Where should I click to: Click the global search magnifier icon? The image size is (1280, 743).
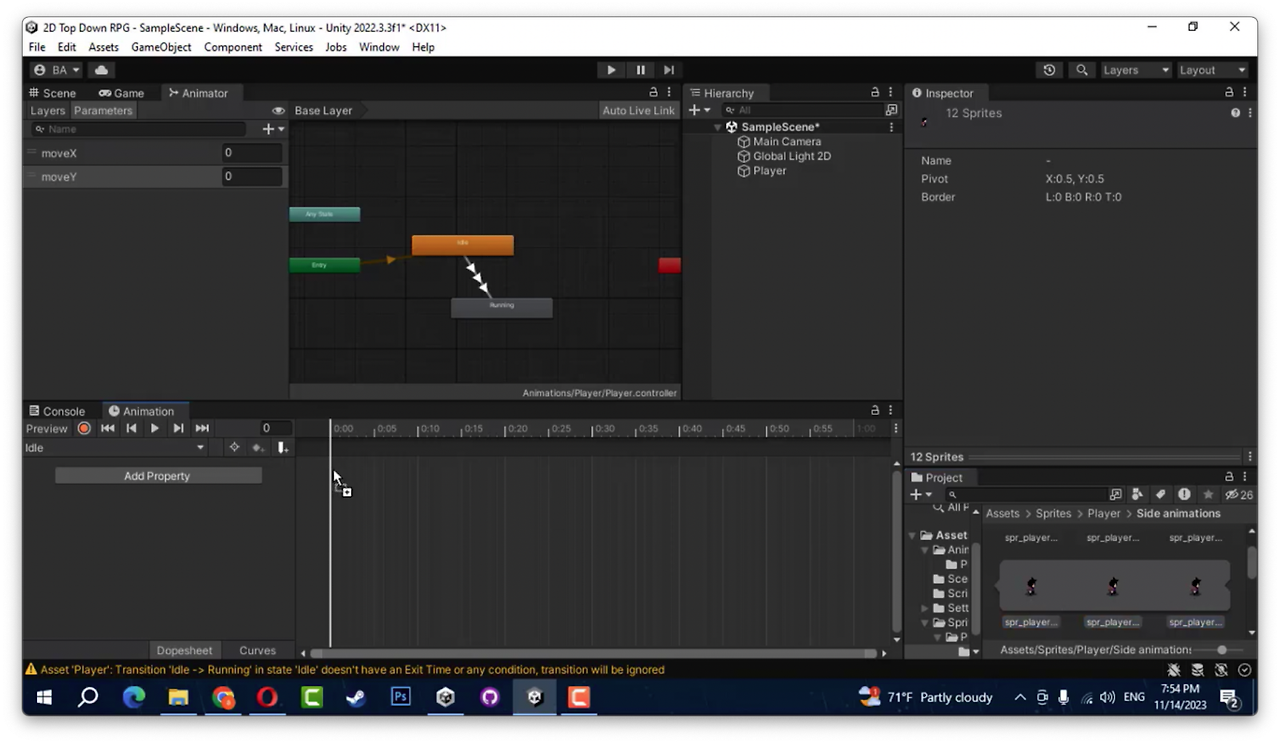pyautogui.click(x=1082, y=70)
